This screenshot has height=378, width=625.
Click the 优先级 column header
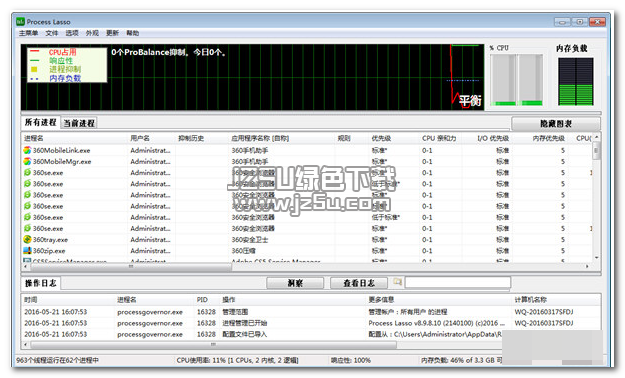pyautogui.click(x=381, y=138)
